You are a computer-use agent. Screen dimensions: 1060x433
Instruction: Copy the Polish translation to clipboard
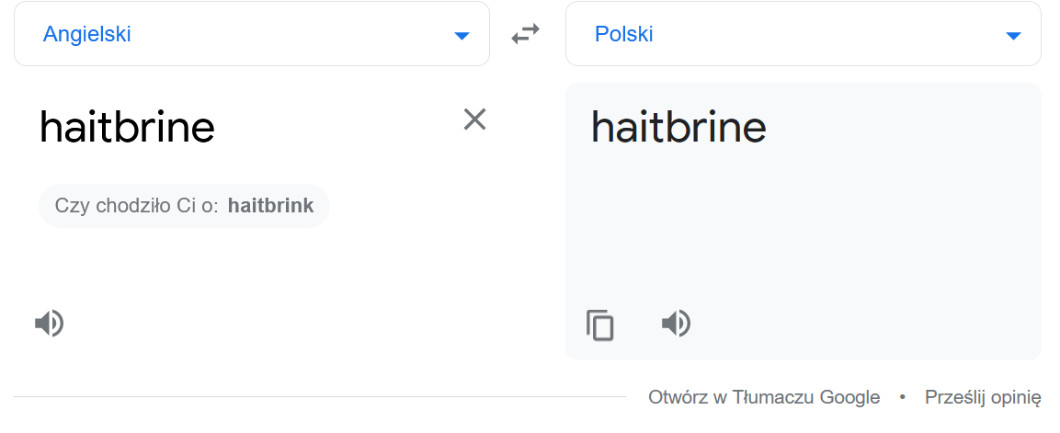pyautogui.click(x=600, y=325)
